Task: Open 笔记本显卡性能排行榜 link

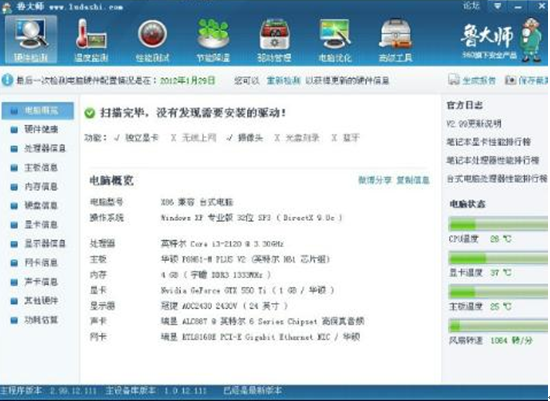Action: coord(489,142)
